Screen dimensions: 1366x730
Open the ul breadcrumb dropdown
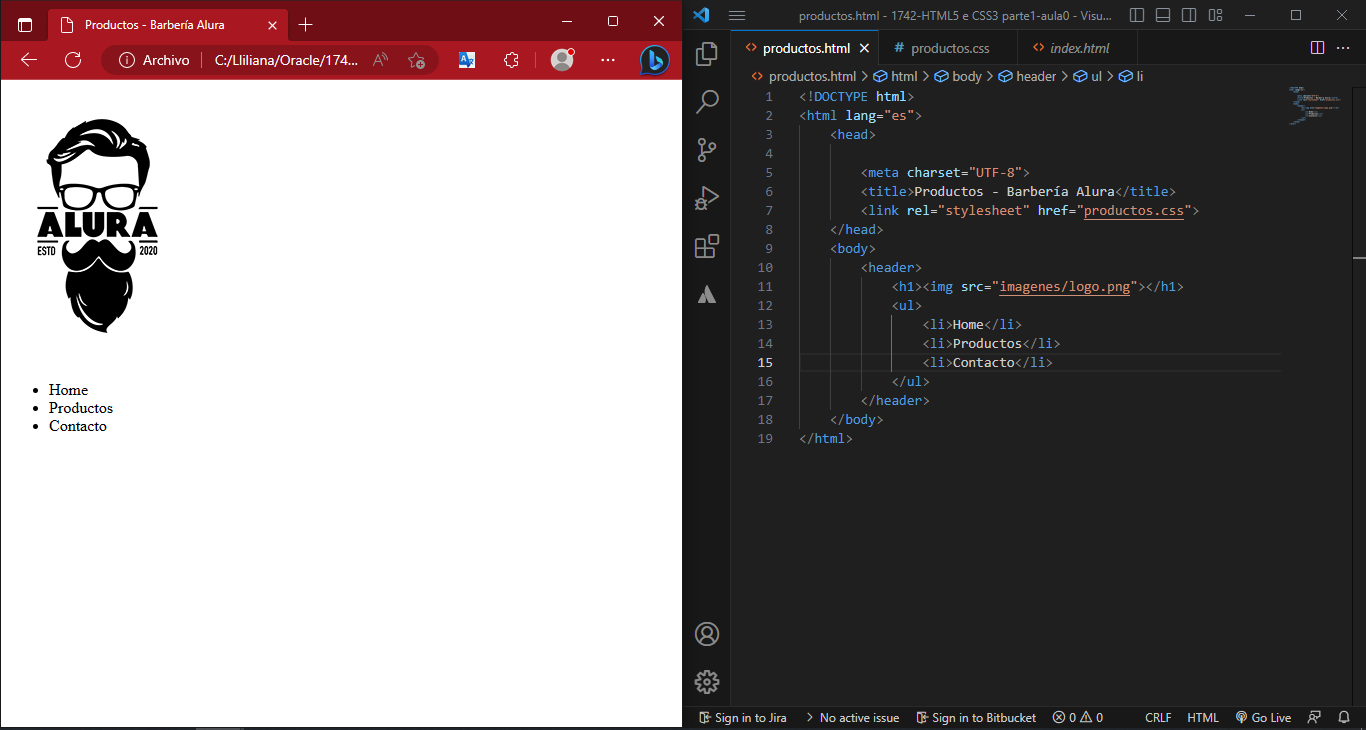point(1087,76)
